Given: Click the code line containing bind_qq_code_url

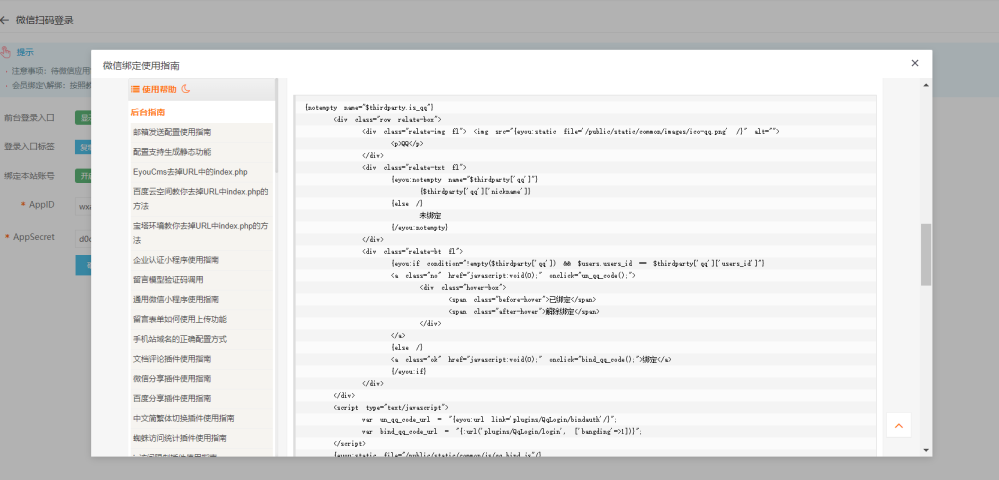Looking at the screenshot, I should pyautogui.click(x=501, y=431).
